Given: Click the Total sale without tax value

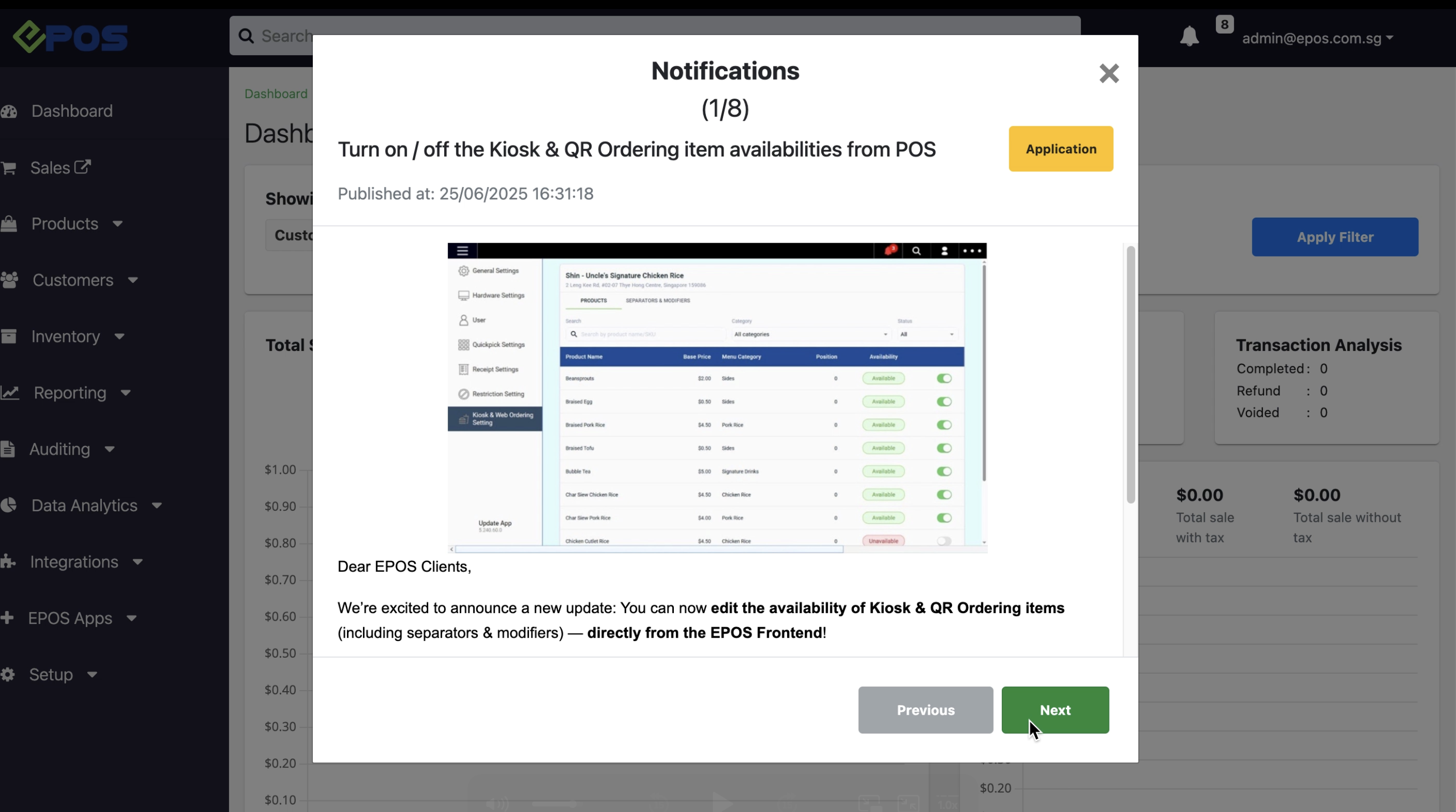Looking at the screenshot, I should pos(1317,495).
